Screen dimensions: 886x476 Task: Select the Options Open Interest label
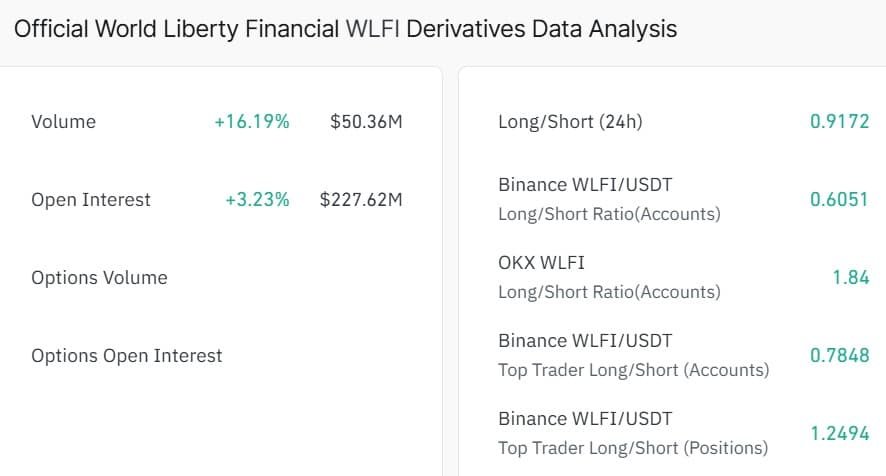[127, 356]
